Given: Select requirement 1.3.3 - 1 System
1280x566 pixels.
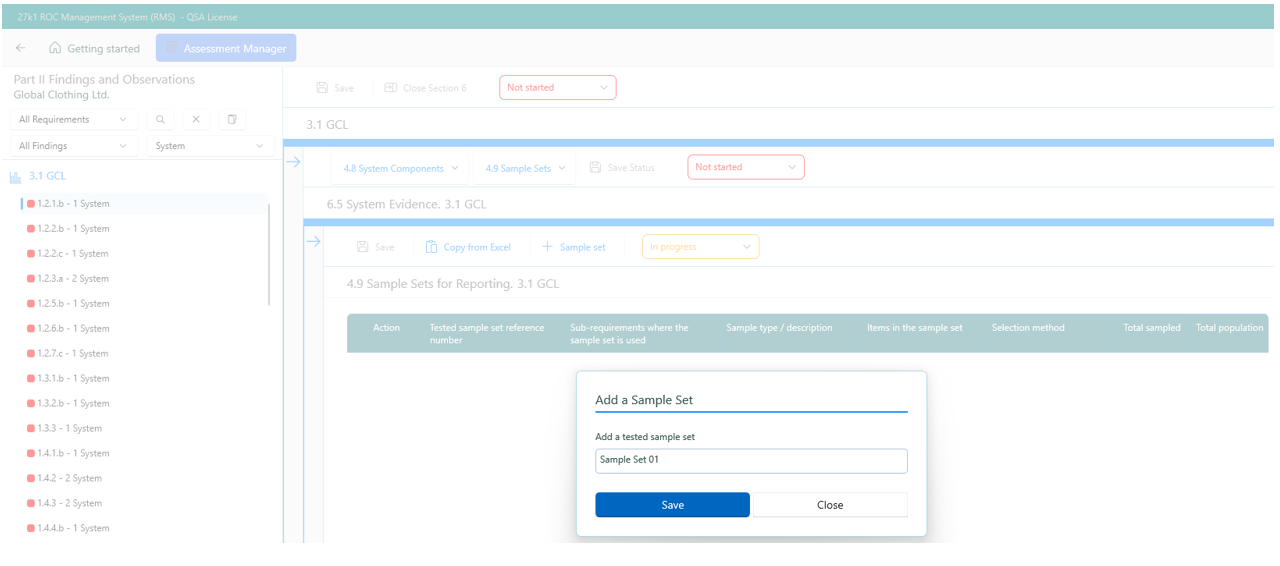Looking at the screenshot, I should (66, 428).
